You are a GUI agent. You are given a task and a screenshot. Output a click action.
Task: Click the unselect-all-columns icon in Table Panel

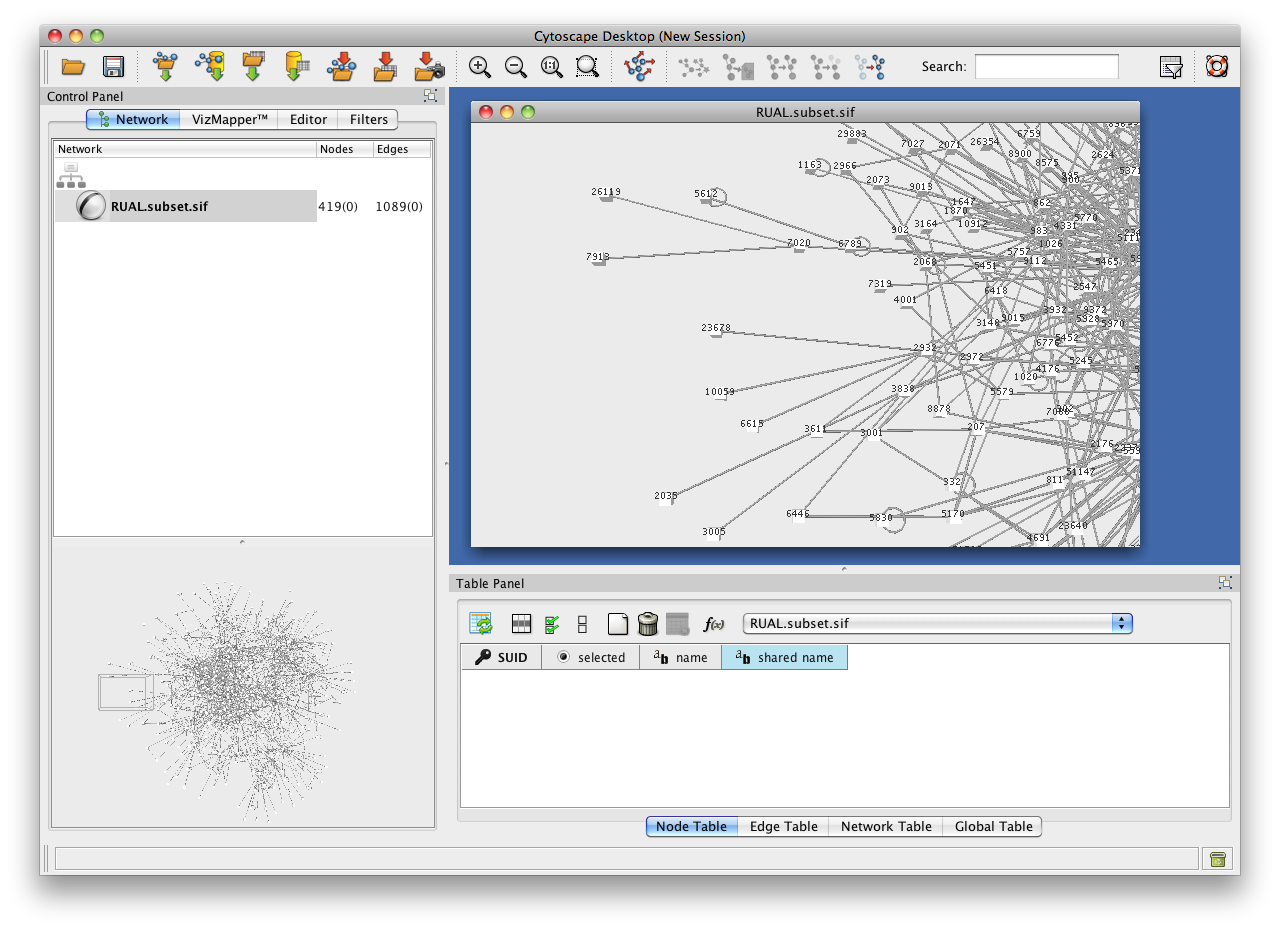click(x=582, y=624)
